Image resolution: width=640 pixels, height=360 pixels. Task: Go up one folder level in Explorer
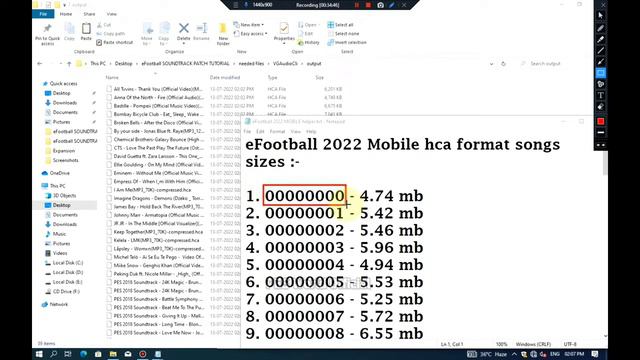click(69, 64)
